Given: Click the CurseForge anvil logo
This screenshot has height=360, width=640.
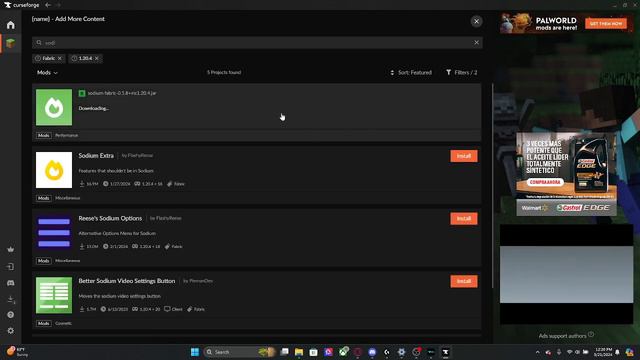Looking at the screenshot, I should tap(7, 5).
